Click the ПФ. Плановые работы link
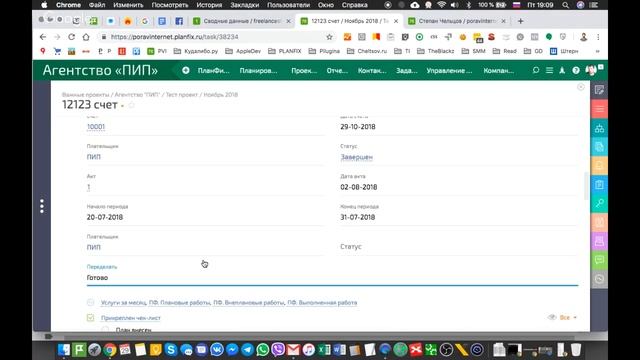640x360 pixels. click(x=179, y=302)
